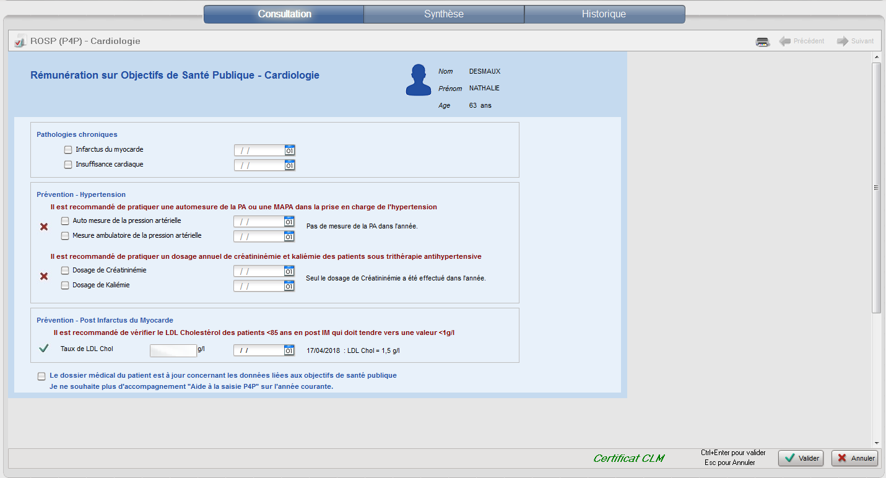This screenshot has width=886, height=478.
Task: Click the Annuler button
Action: (x=854, y=458)
